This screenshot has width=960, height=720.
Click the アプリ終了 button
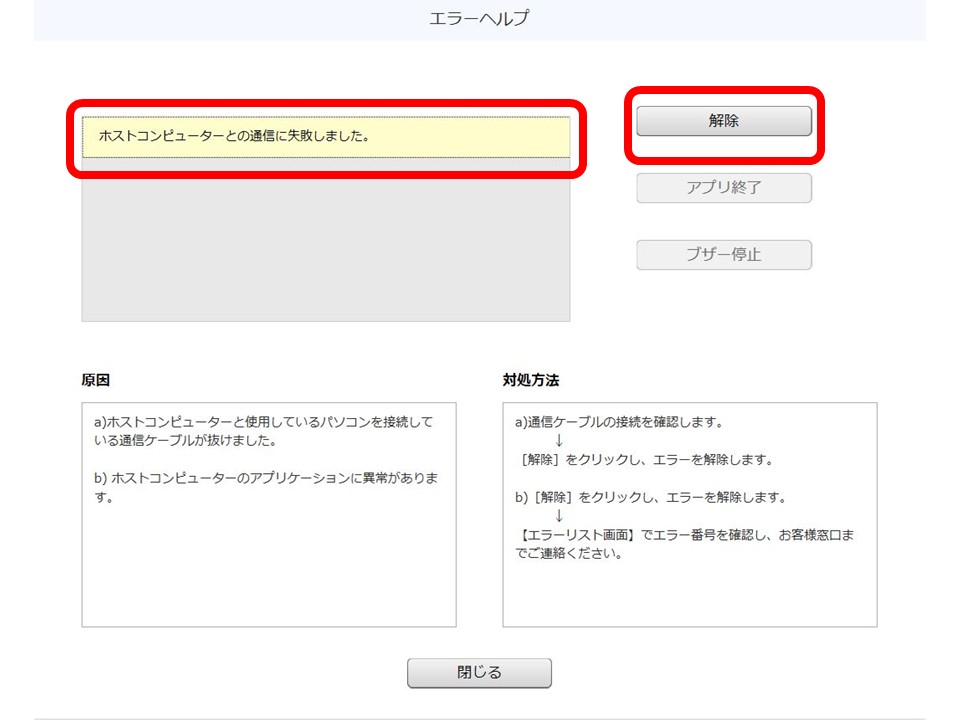[x=723, y=188]
